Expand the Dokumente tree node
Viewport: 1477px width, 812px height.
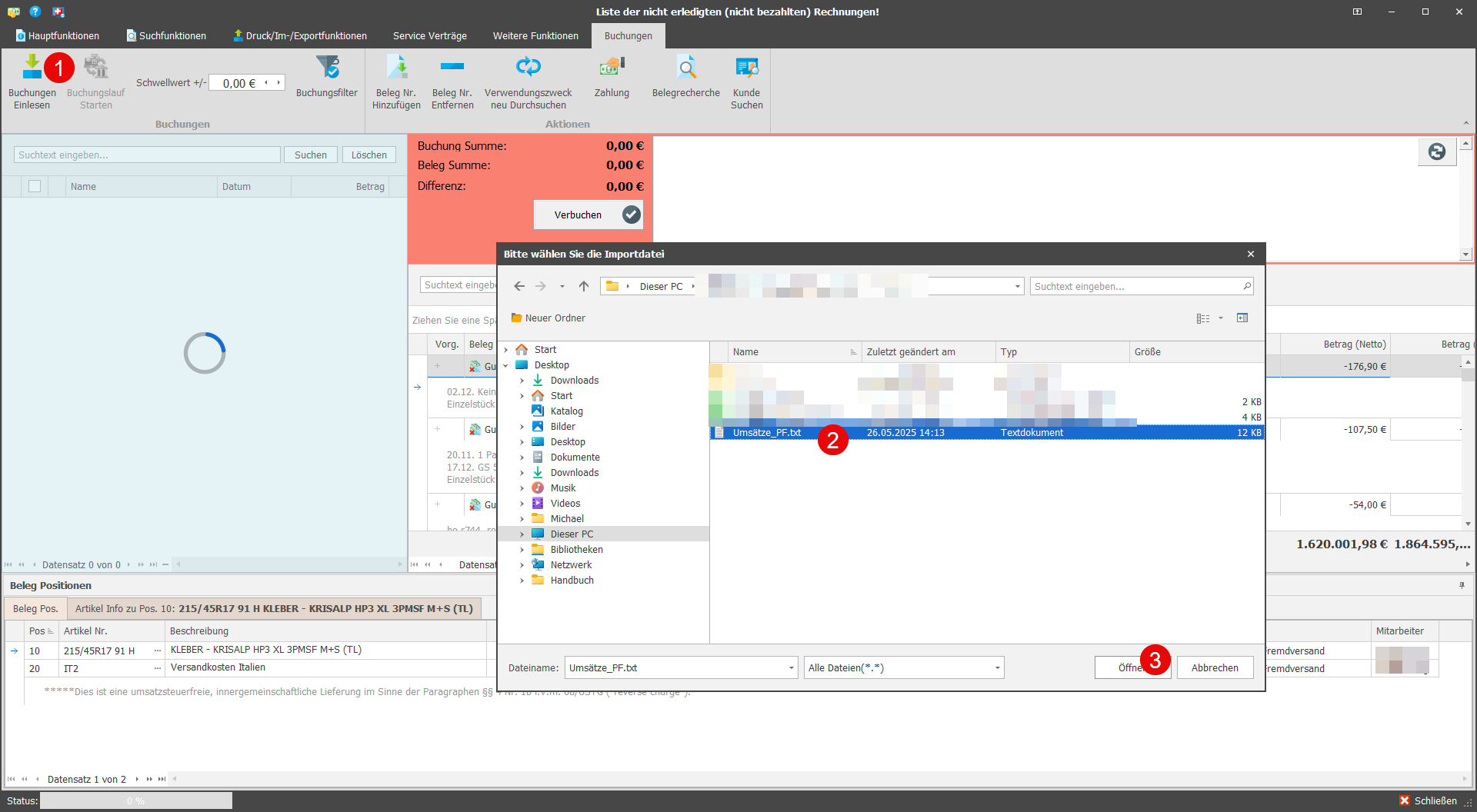522,458
